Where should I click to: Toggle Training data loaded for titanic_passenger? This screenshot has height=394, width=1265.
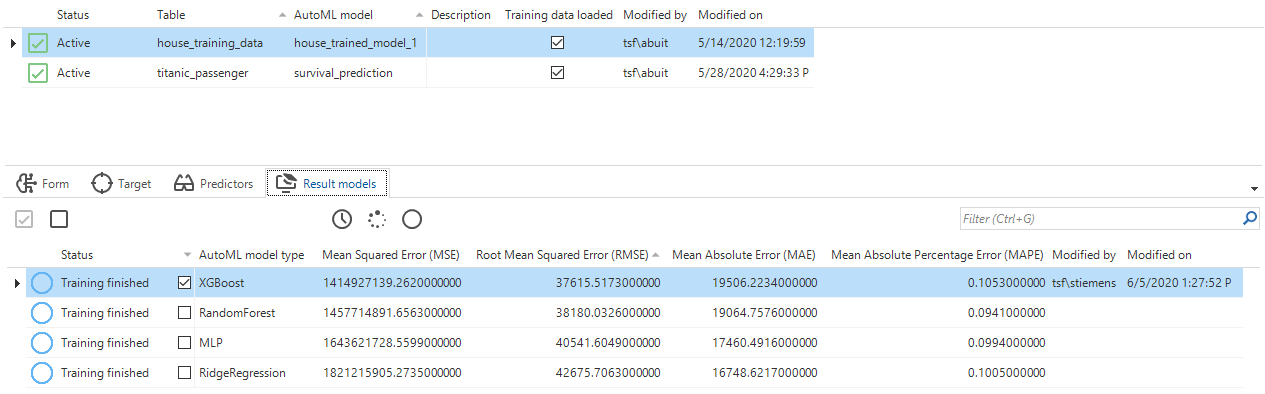point(558,73)
